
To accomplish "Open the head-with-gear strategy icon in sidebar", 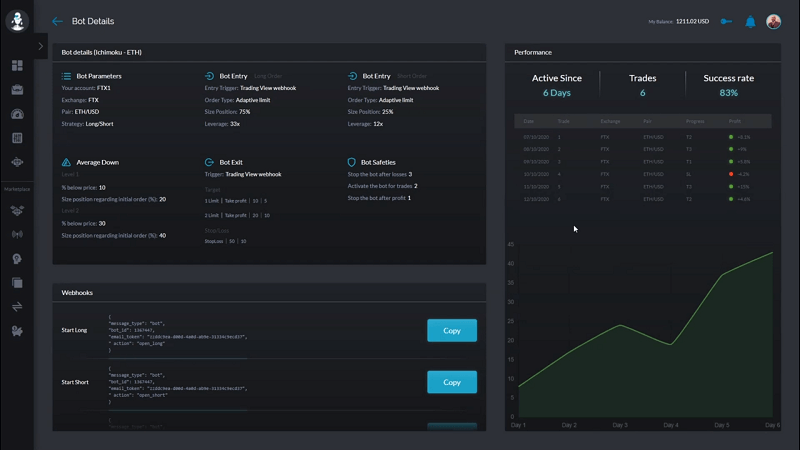I will pyautogui.click(x=17, y=259).
